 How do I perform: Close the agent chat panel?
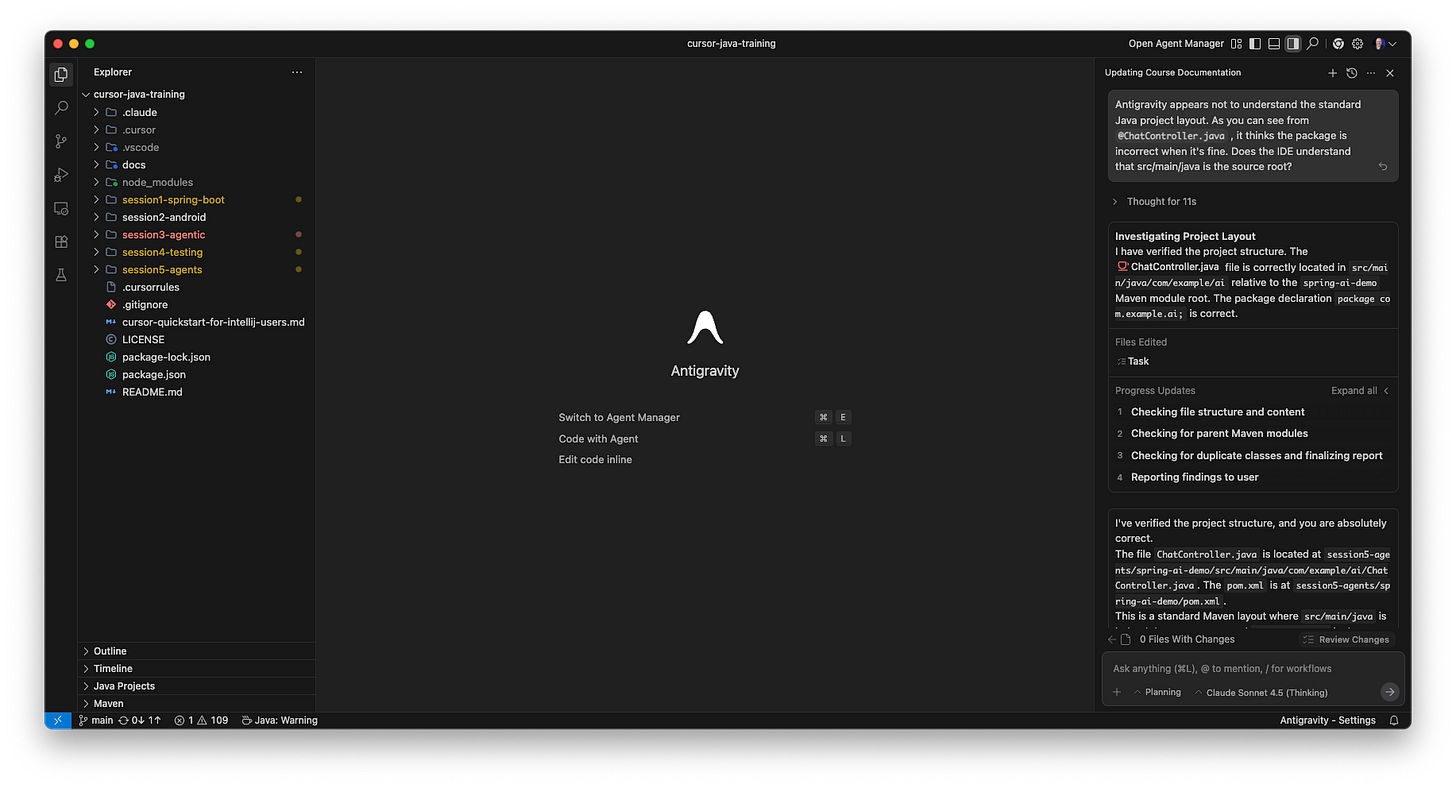click(x=1390, y=73)
